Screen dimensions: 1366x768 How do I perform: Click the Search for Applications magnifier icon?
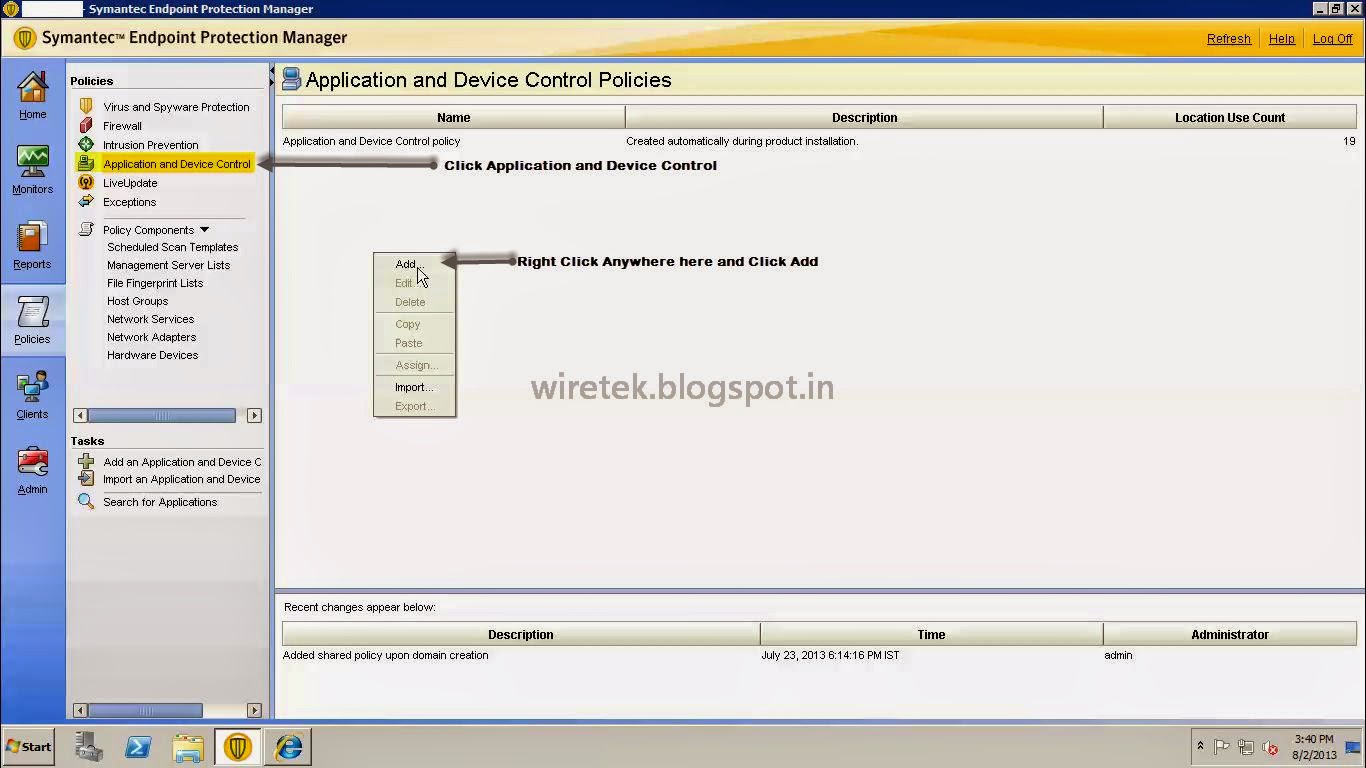tap(86, 501)
